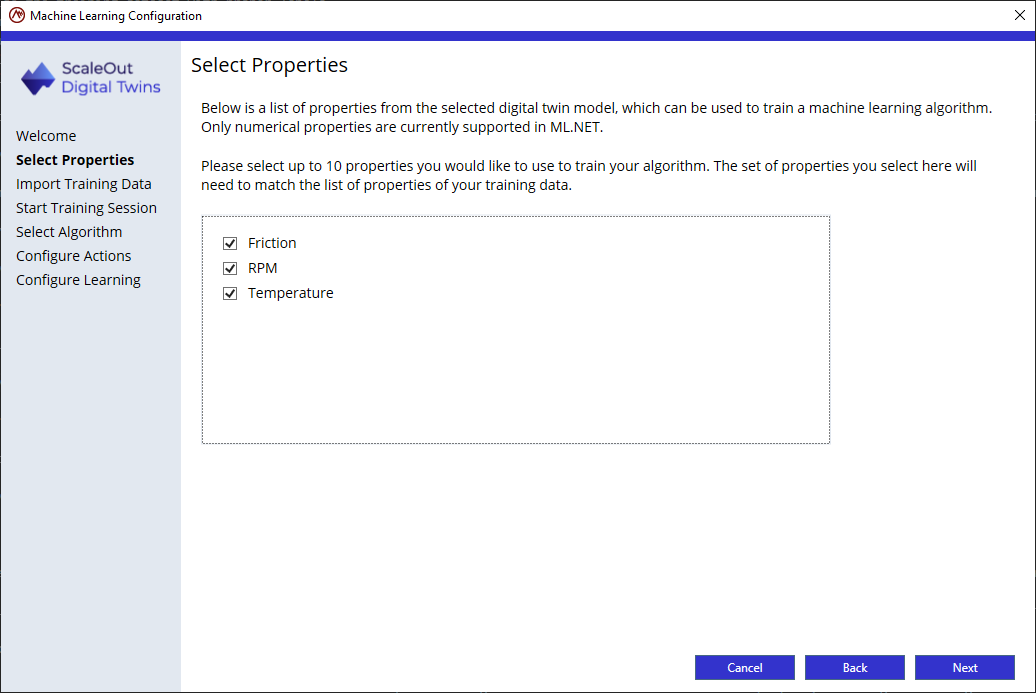Go to the Welcome step in the sidebar
The height and width of the screenshot is (693, 1036).
(46, 136)
